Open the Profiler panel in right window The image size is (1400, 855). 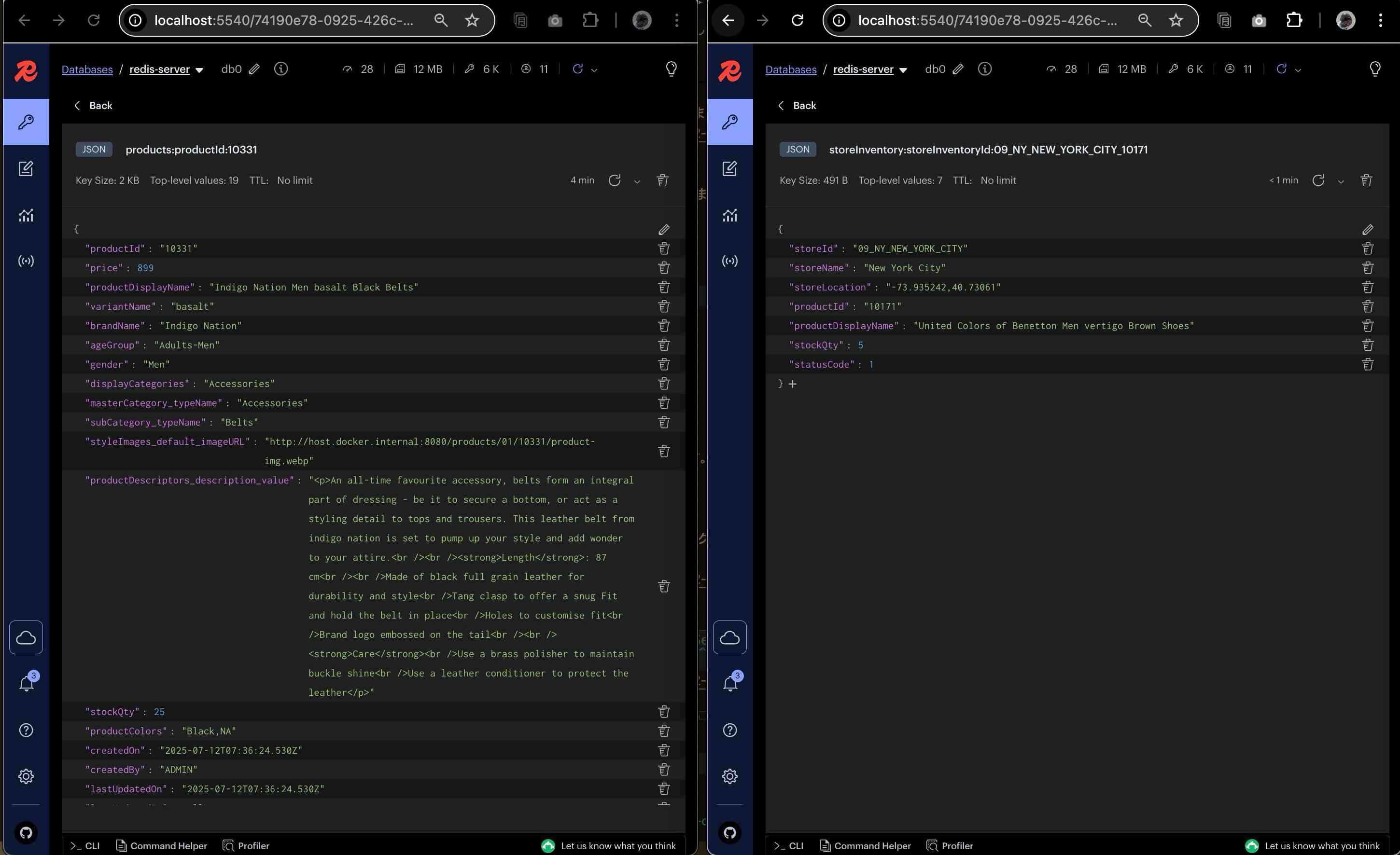pos(950,845)
